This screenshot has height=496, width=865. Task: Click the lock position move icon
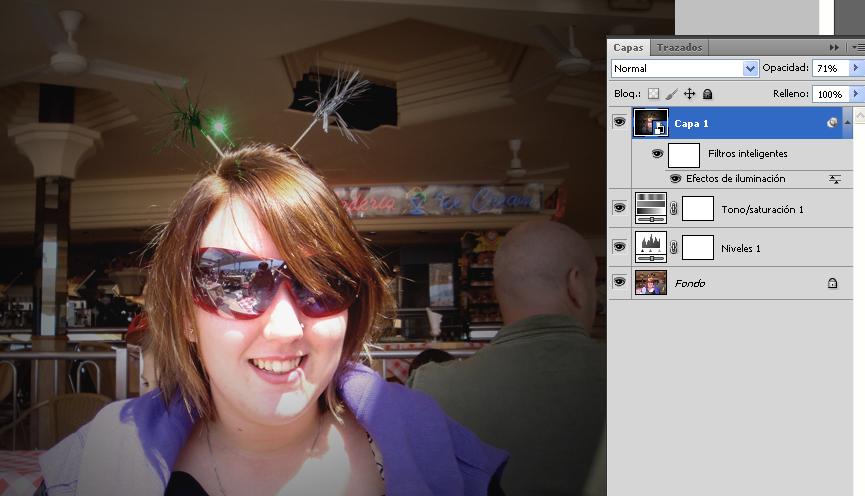[x=689, y=94]
